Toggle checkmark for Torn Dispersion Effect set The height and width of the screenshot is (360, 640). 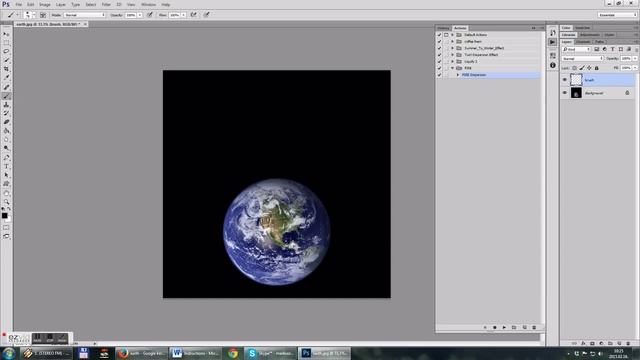(x=440, y=55)
